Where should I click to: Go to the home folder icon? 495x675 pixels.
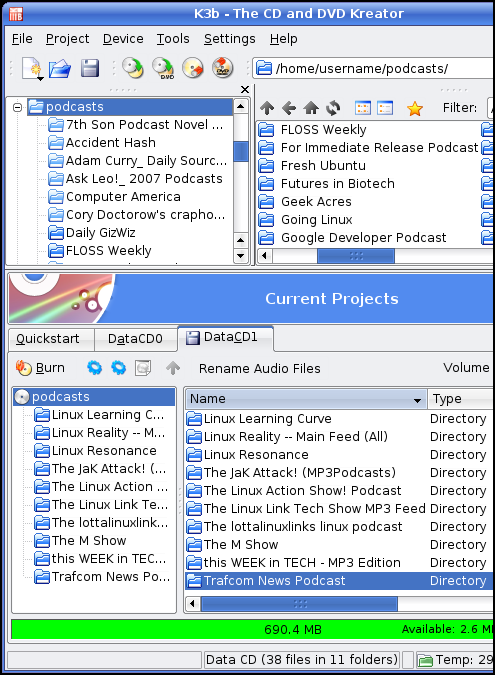pyautogui.click(x=311, y=108)
